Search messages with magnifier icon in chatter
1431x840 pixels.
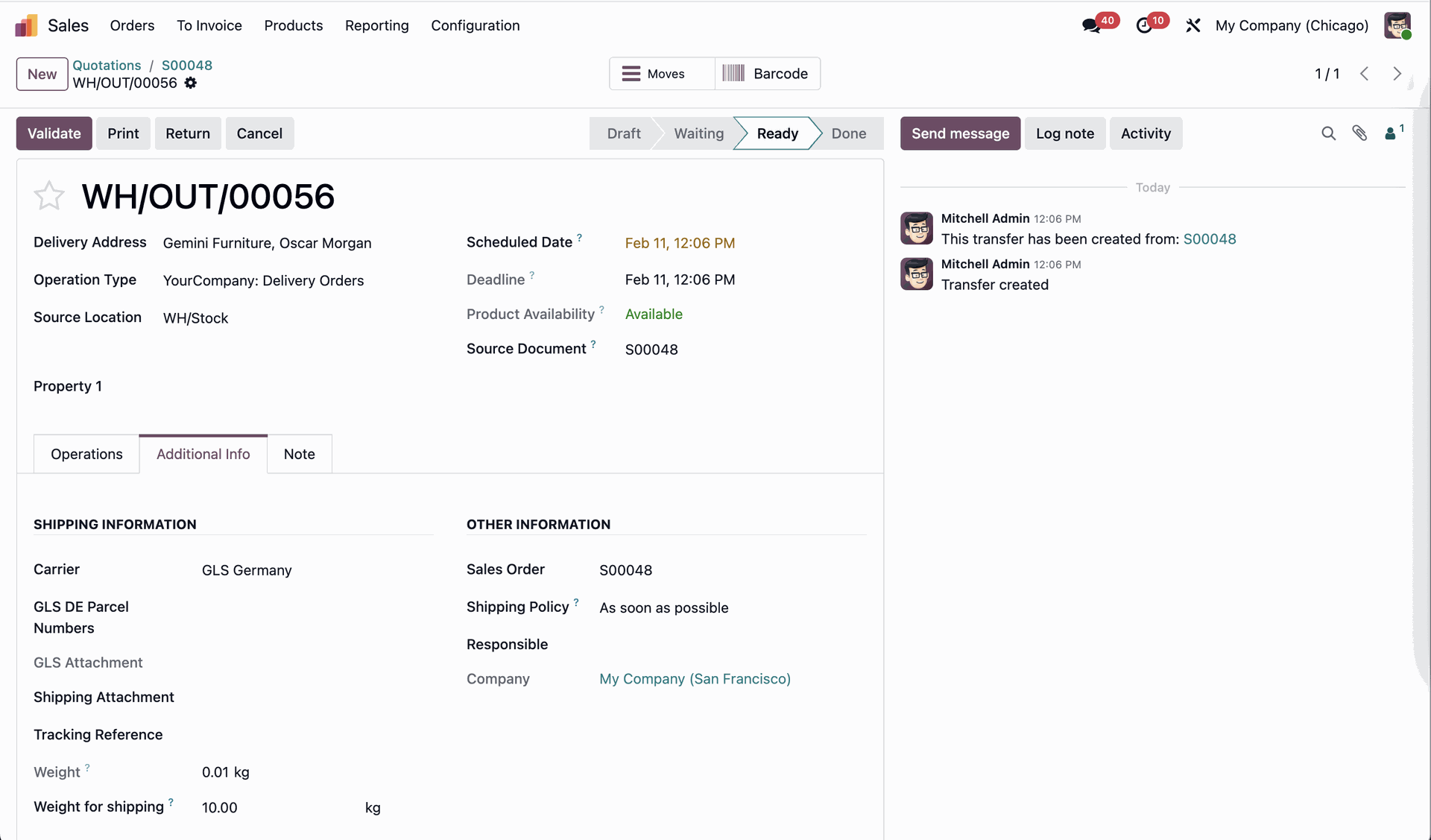pos(1328,133)
